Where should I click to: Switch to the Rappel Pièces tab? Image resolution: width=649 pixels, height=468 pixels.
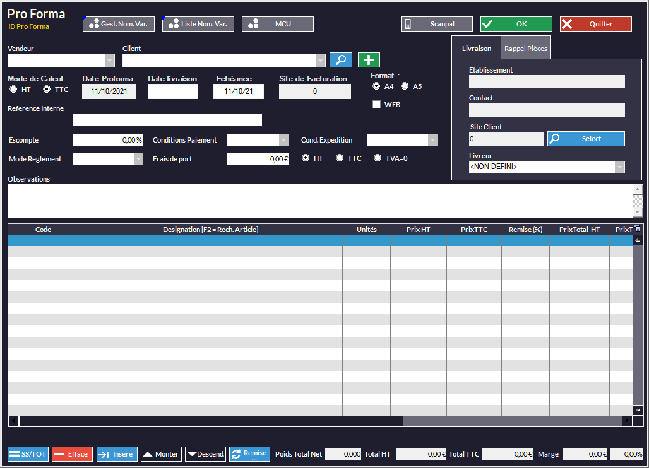click(x=524, y=48)
